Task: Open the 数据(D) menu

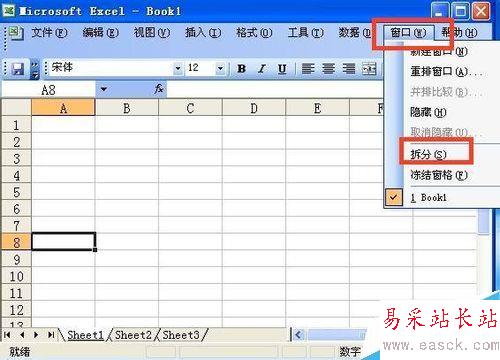Action: click(355, 33)
